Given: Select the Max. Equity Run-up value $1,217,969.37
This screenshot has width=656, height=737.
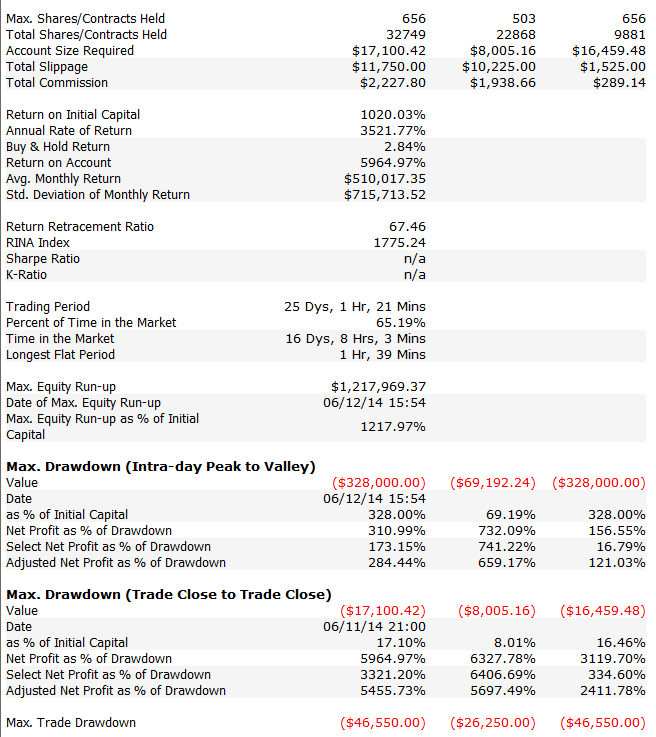Looking at the screenshot, I should 378,386.
